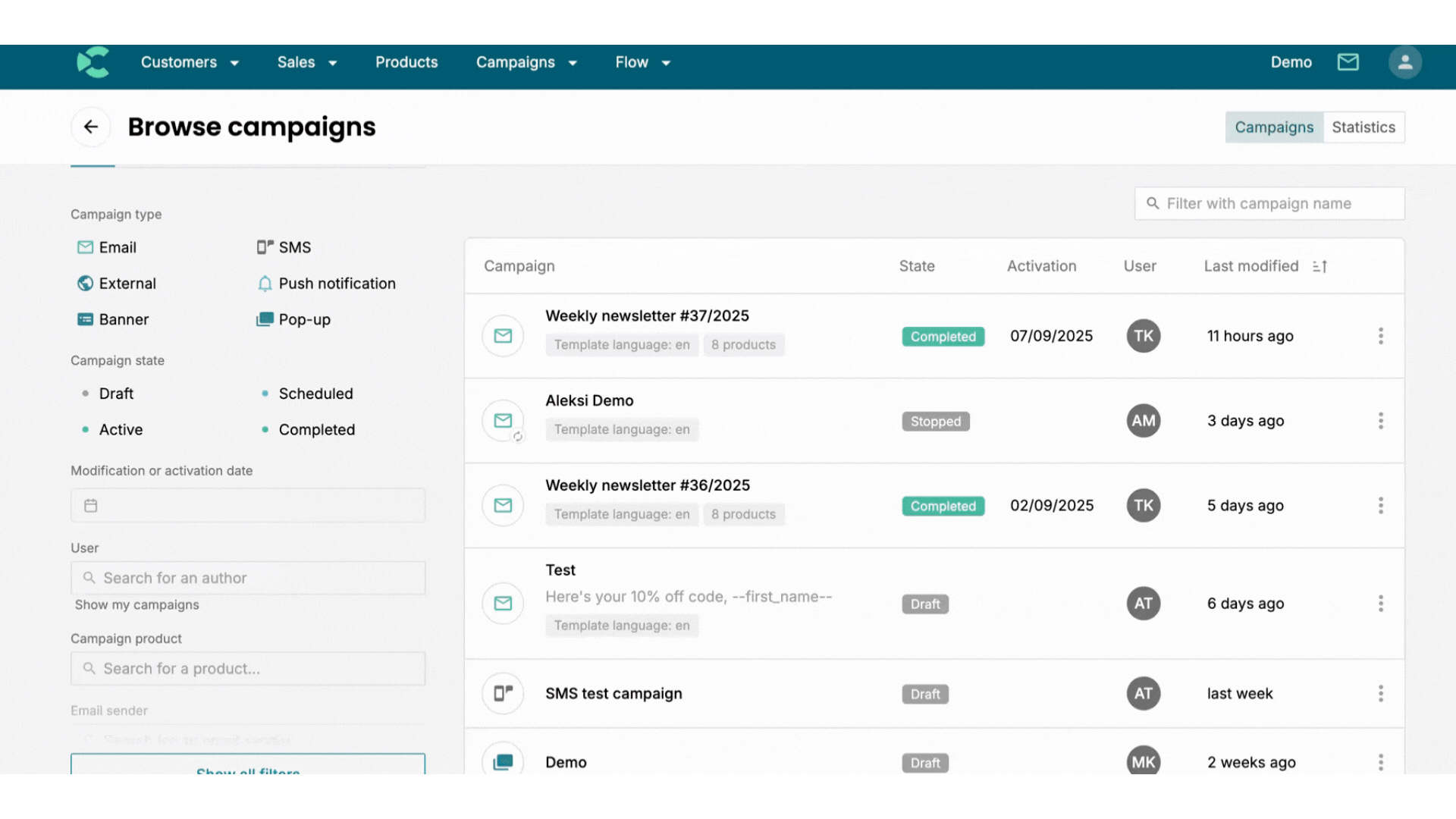
Task: Toggle the Completed campaign state filter
Action: (x=316, y=430)
